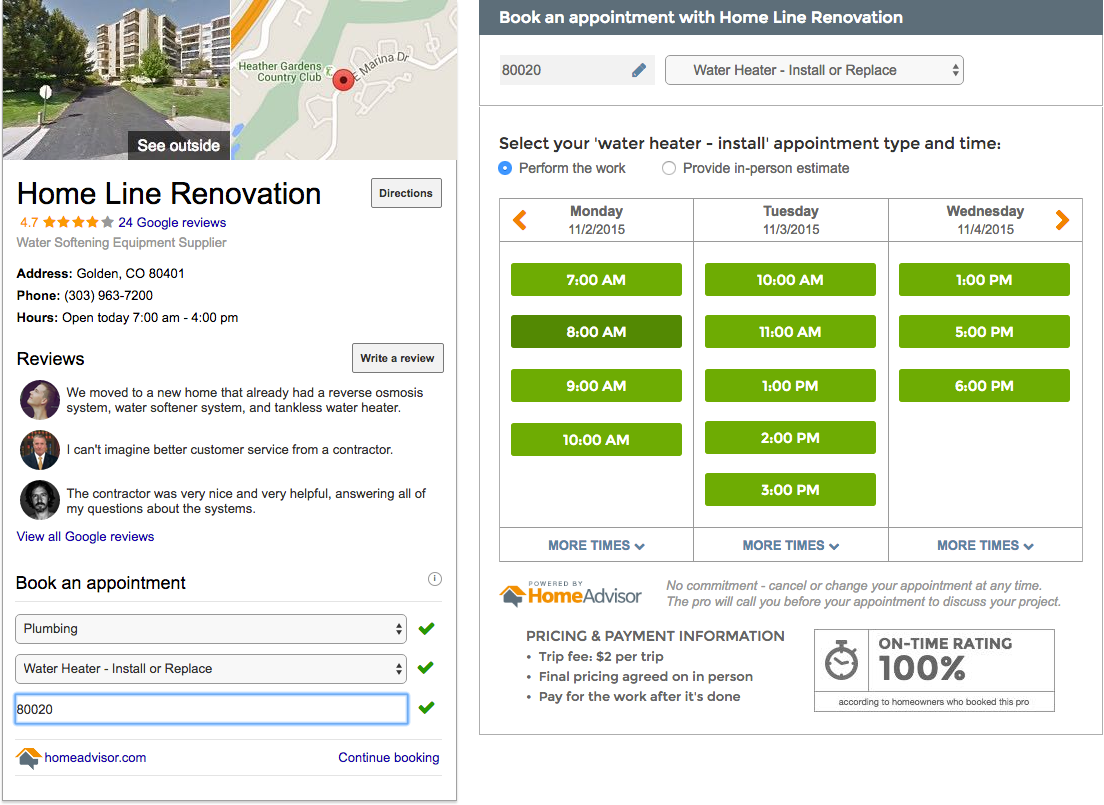This screenshot has width=1104, height=805.
Task: Book Wednesday 1:00 PM slot
Action: point(984,280)
